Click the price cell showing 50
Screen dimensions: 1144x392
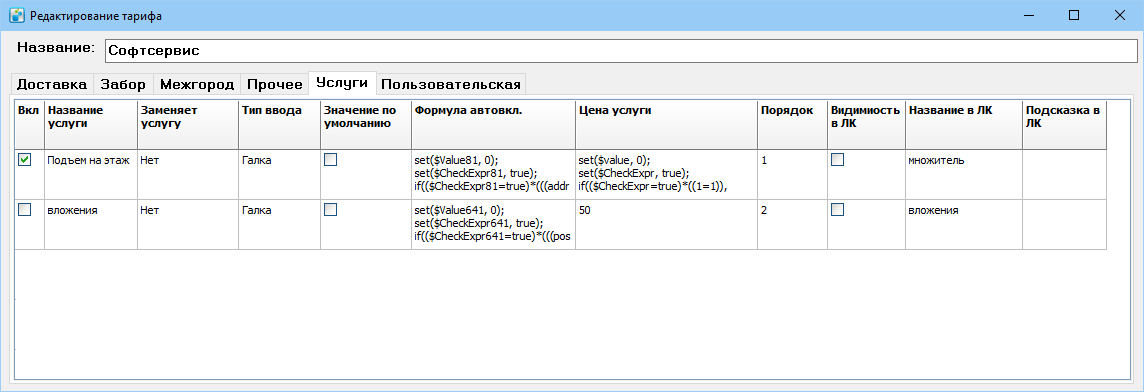click(x=667, y=224)
